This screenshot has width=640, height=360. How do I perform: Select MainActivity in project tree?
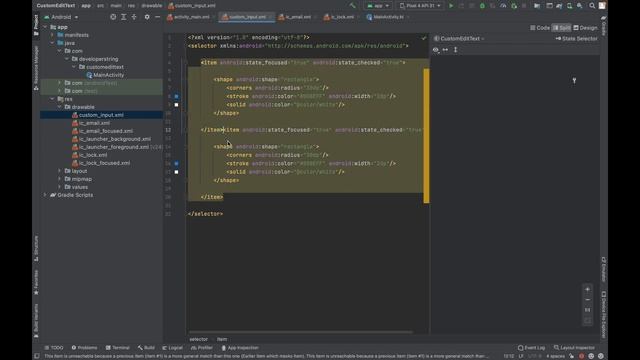tap(105, 75)
